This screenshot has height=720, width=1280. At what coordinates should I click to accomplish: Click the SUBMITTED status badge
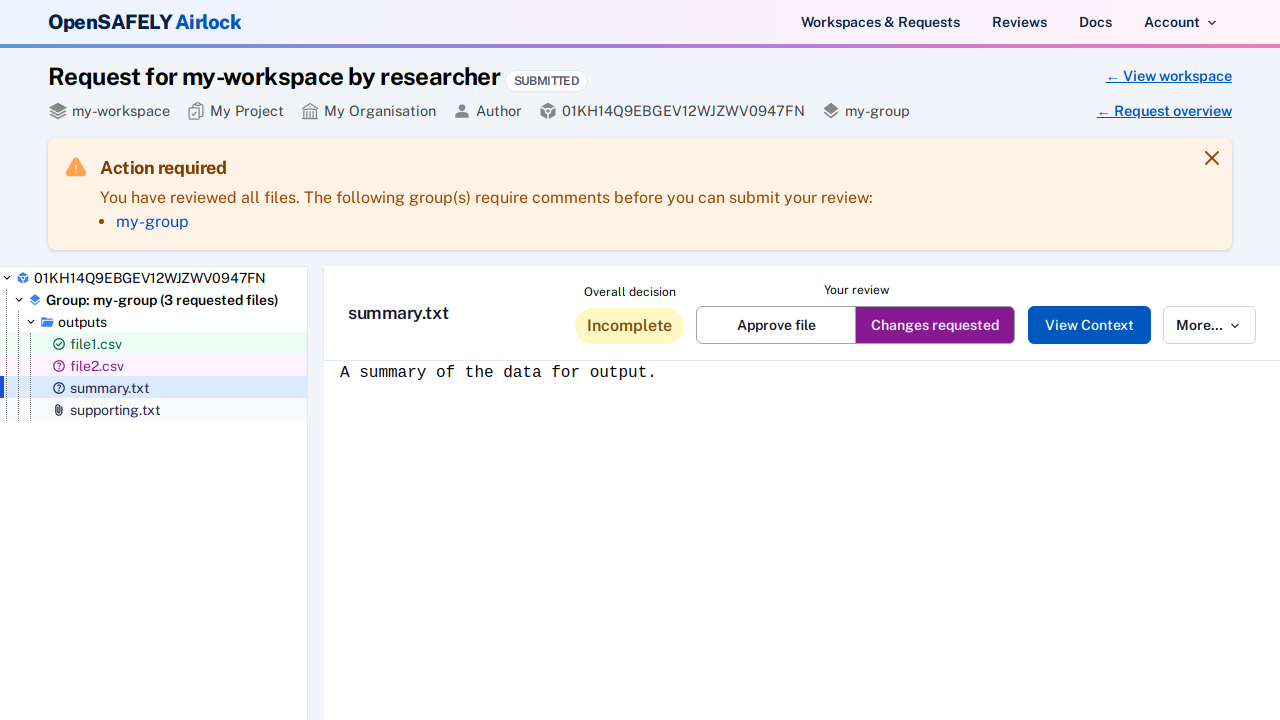(546, 80)
